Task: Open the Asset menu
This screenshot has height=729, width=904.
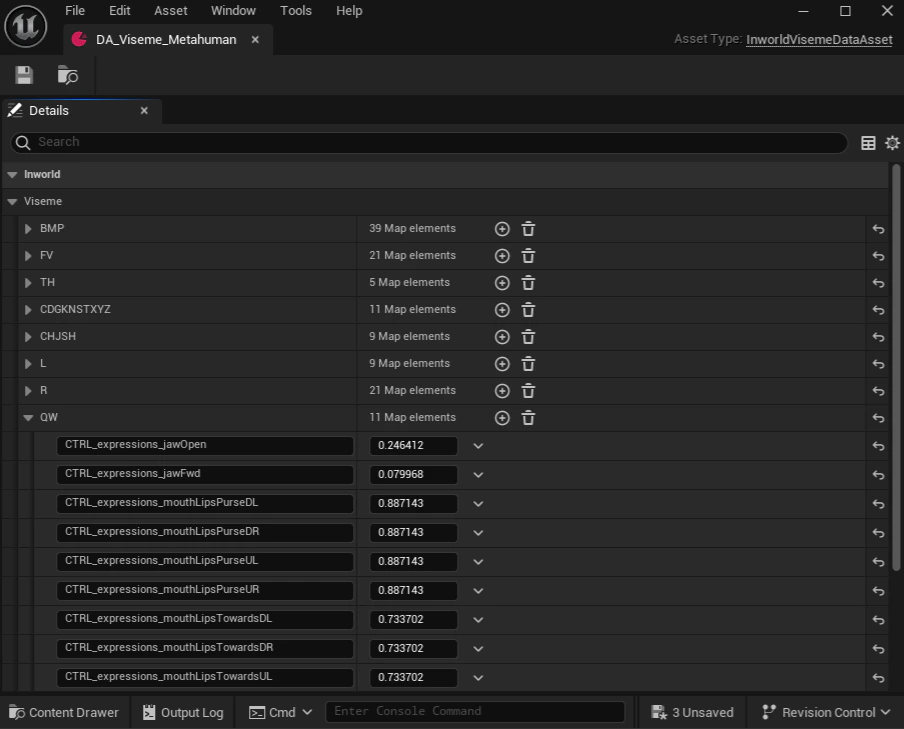Action: click(x=170, y=11)
